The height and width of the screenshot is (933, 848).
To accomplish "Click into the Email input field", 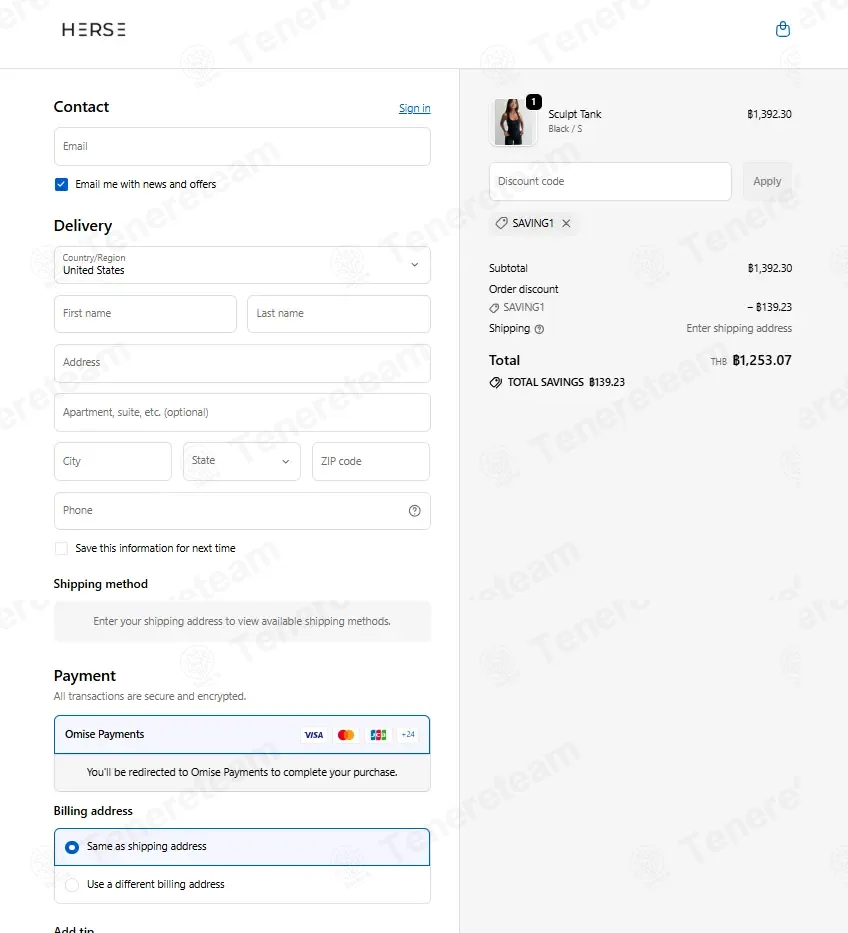I will 242,146.
